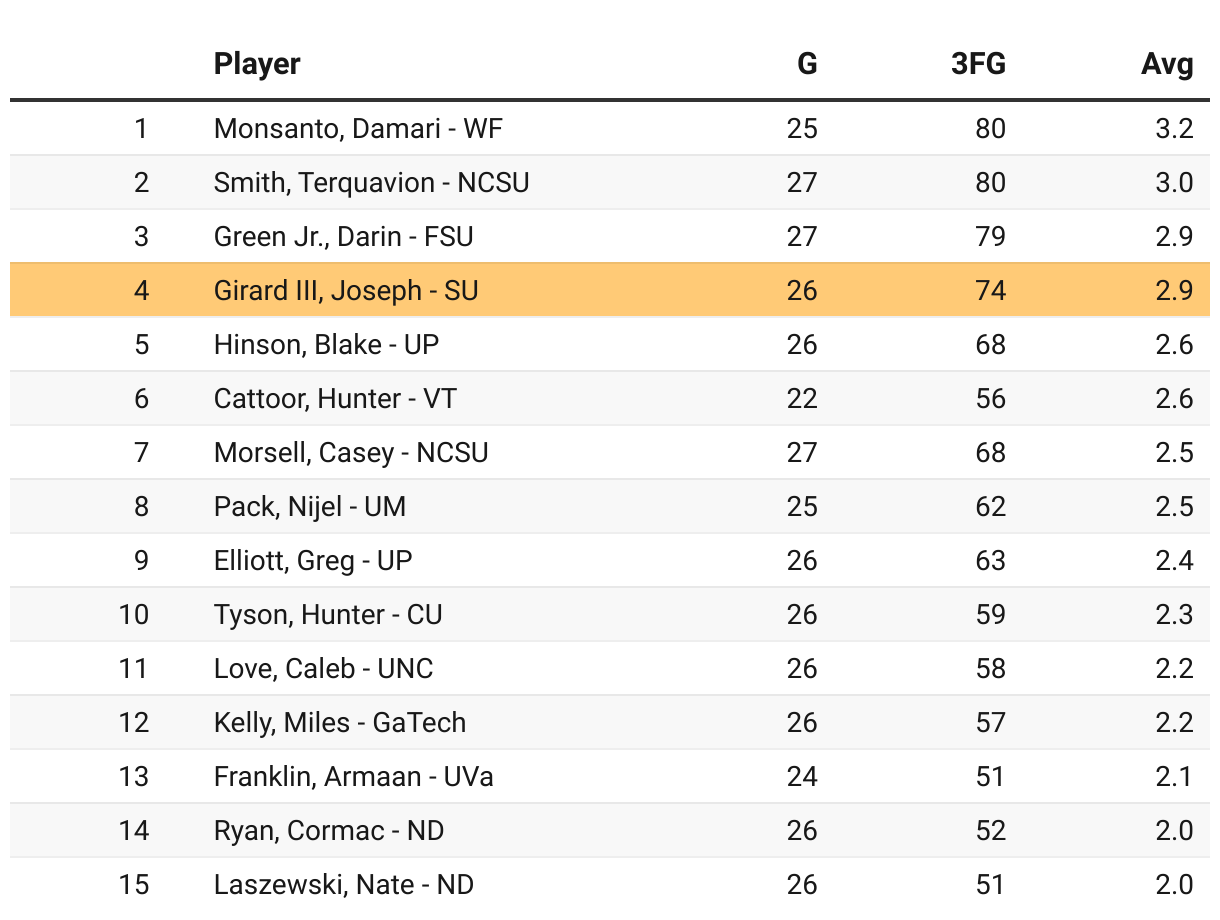Screen dimensions: 1220x920
Task: Click the Avg column header
Action: [x=1167, y=65]
